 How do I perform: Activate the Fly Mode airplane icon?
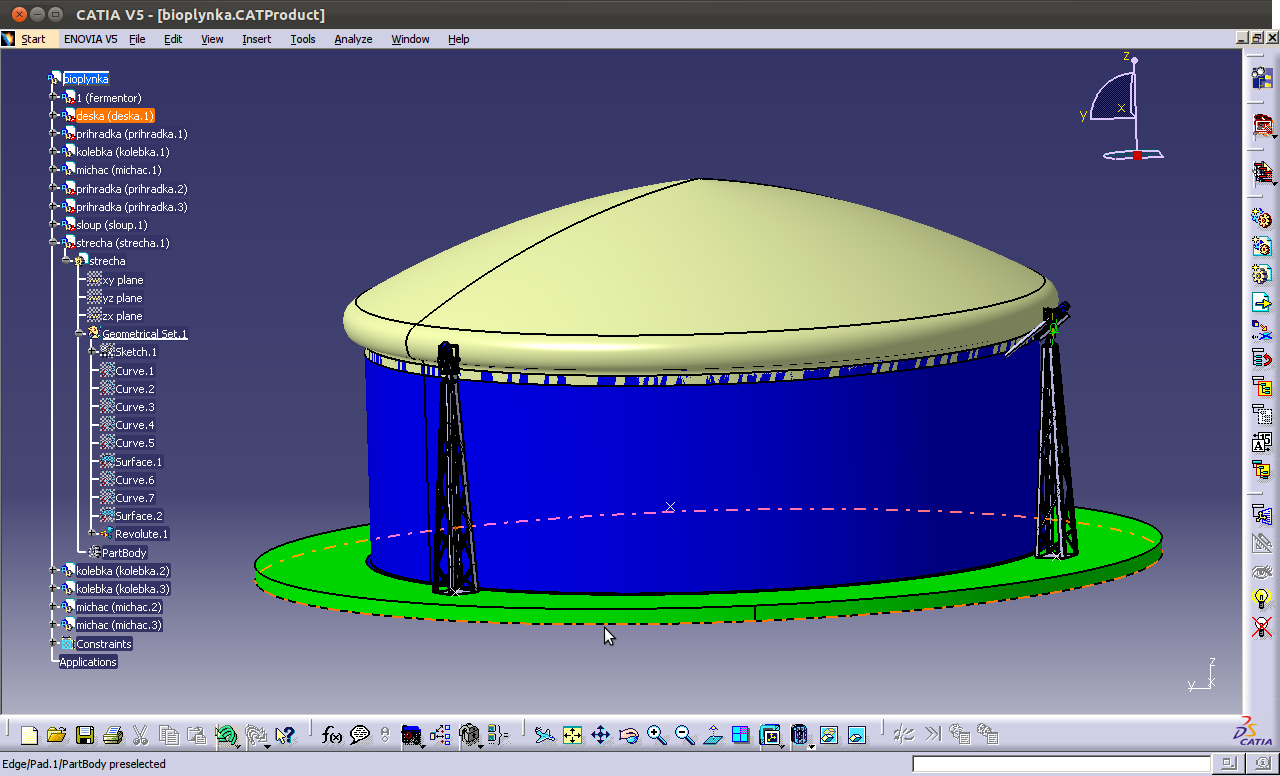coord(544,736)
